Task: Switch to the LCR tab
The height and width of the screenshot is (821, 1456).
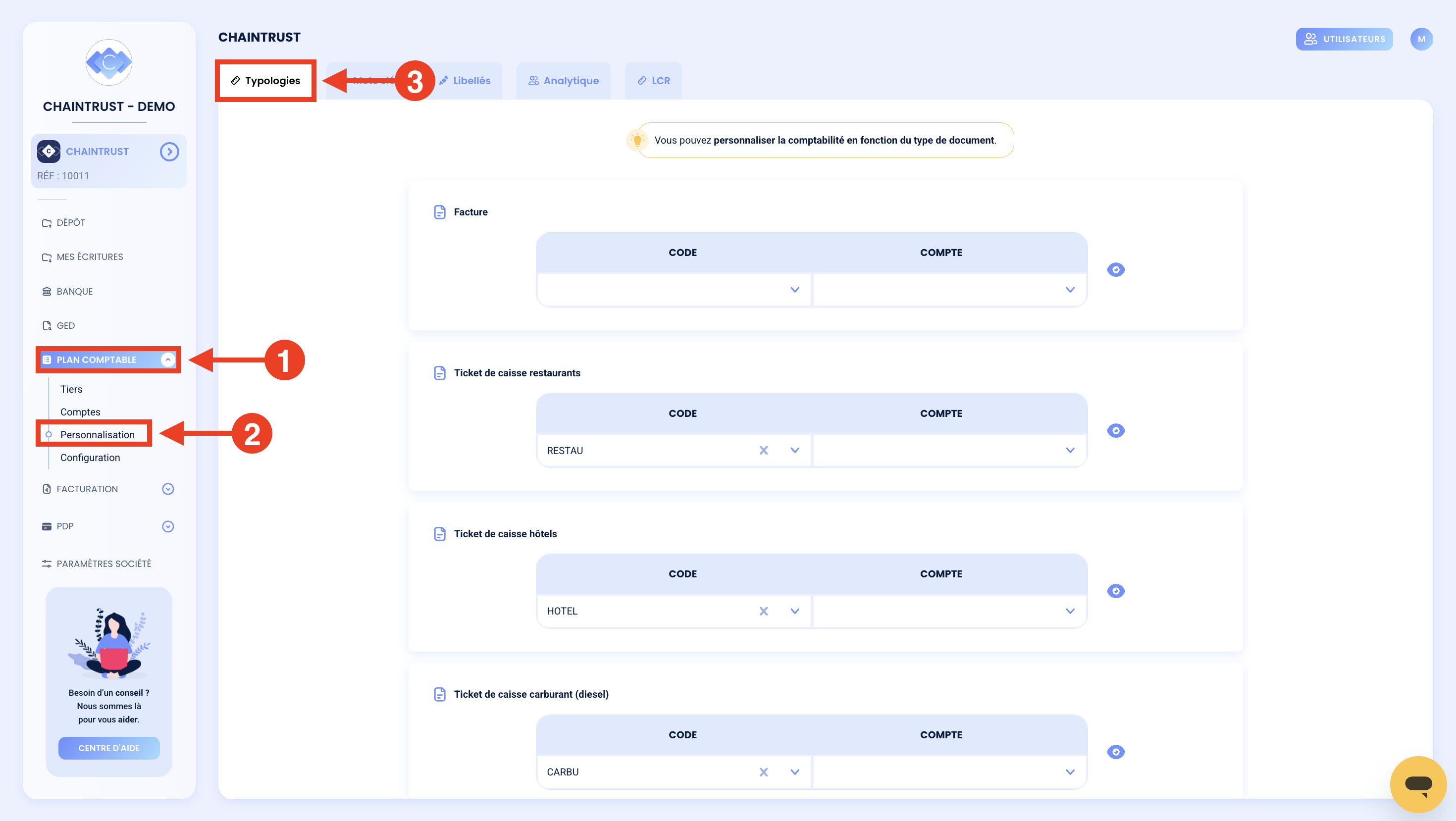Action: 653,81
